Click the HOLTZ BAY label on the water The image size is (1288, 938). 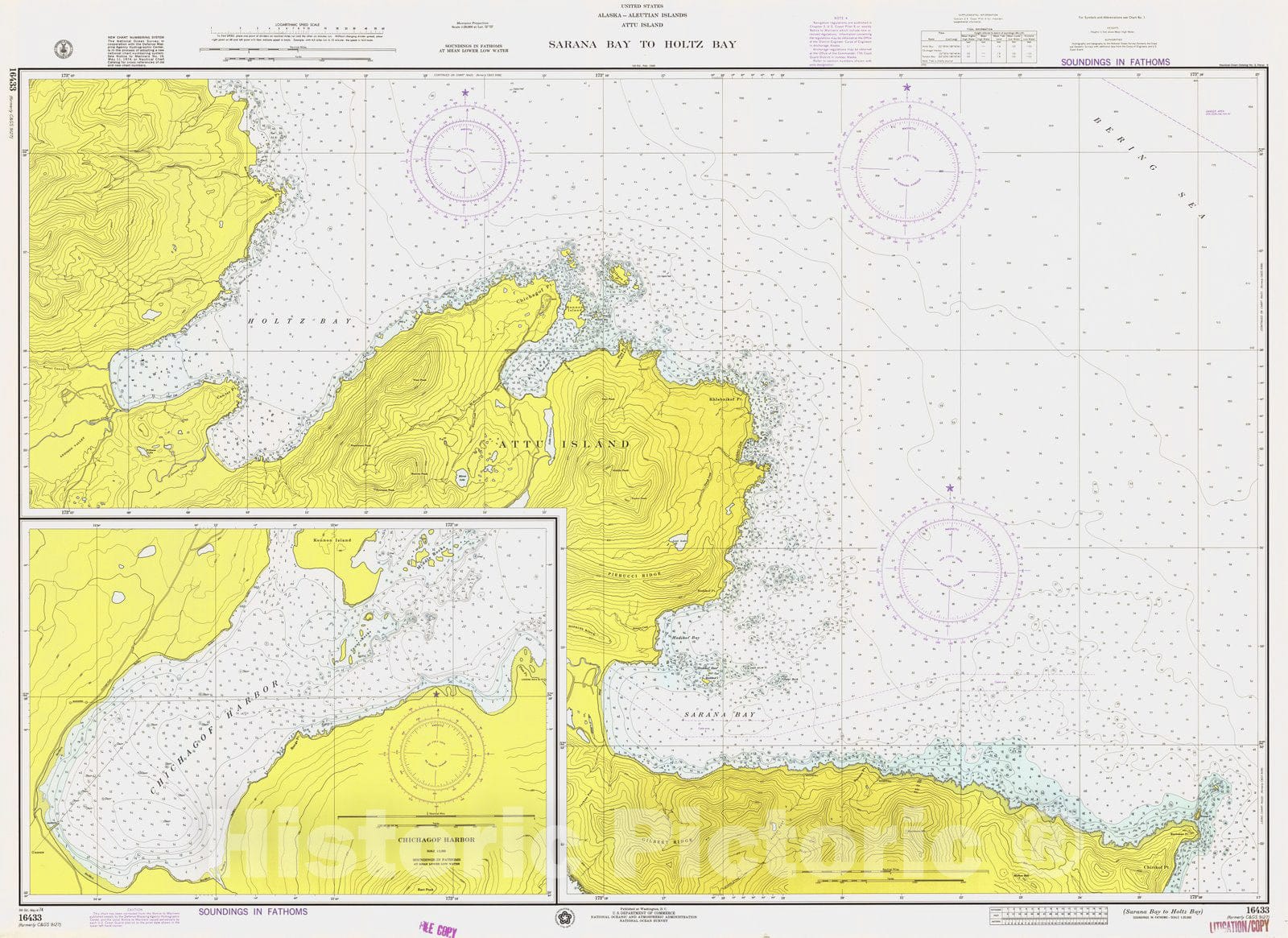pyautogui.click(x=299, y=320)
